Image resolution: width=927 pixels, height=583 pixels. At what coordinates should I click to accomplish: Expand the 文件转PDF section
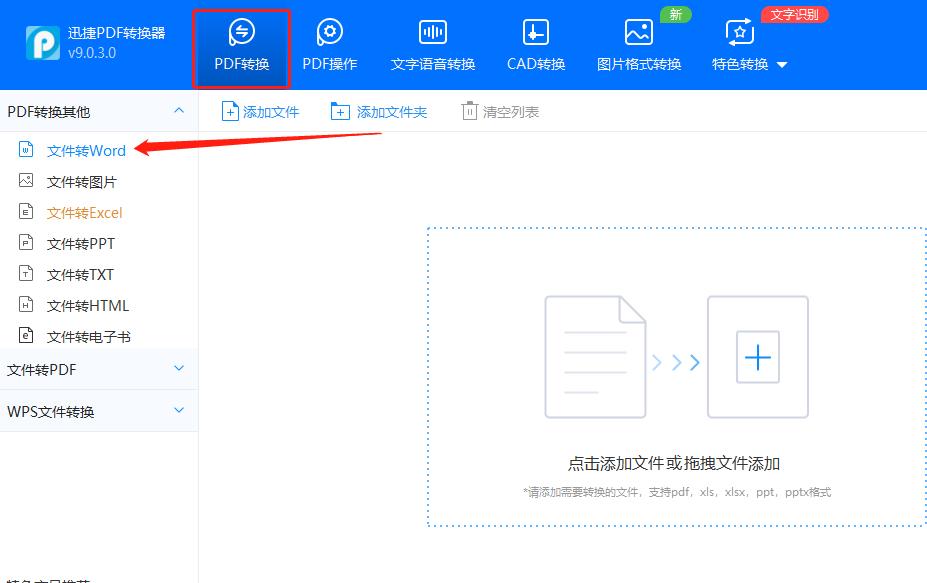click(95, 370)
